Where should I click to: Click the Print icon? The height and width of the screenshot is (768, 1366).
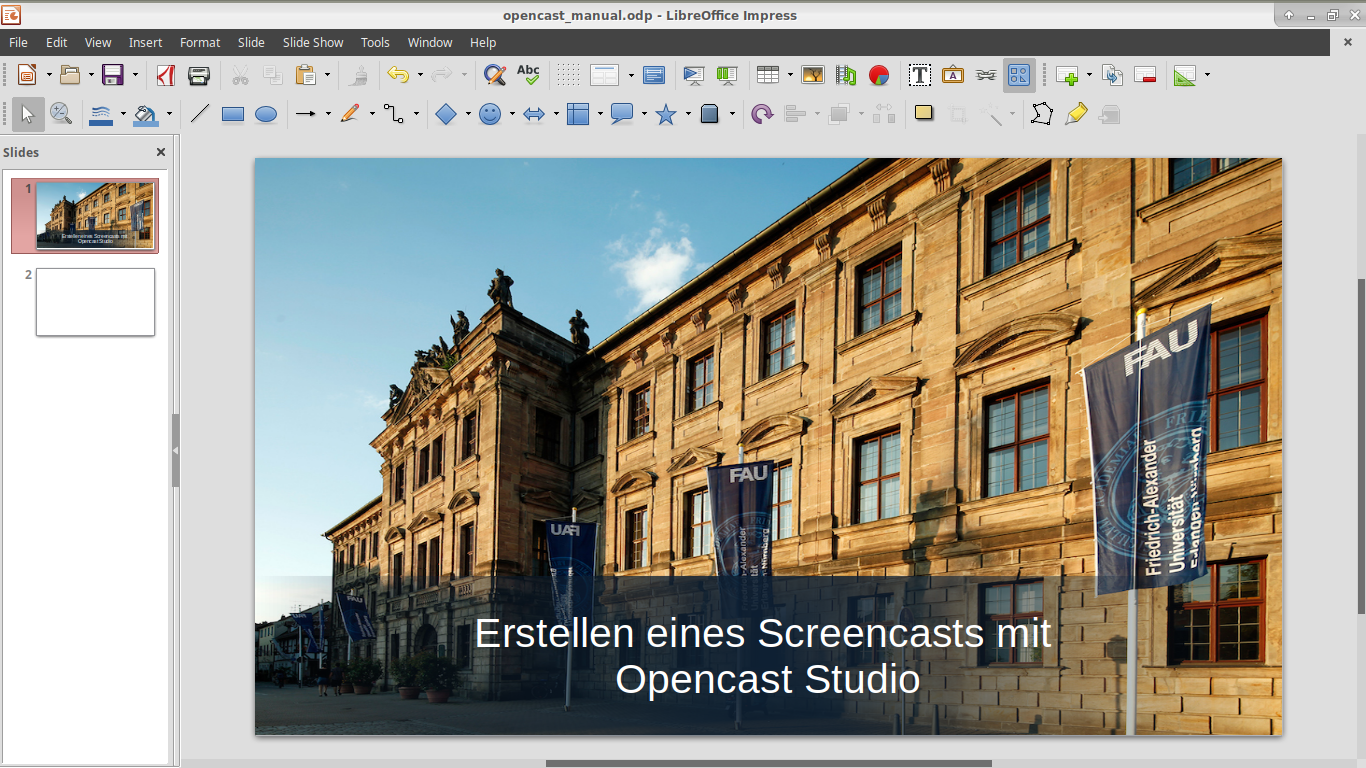(x=199, y=75)
